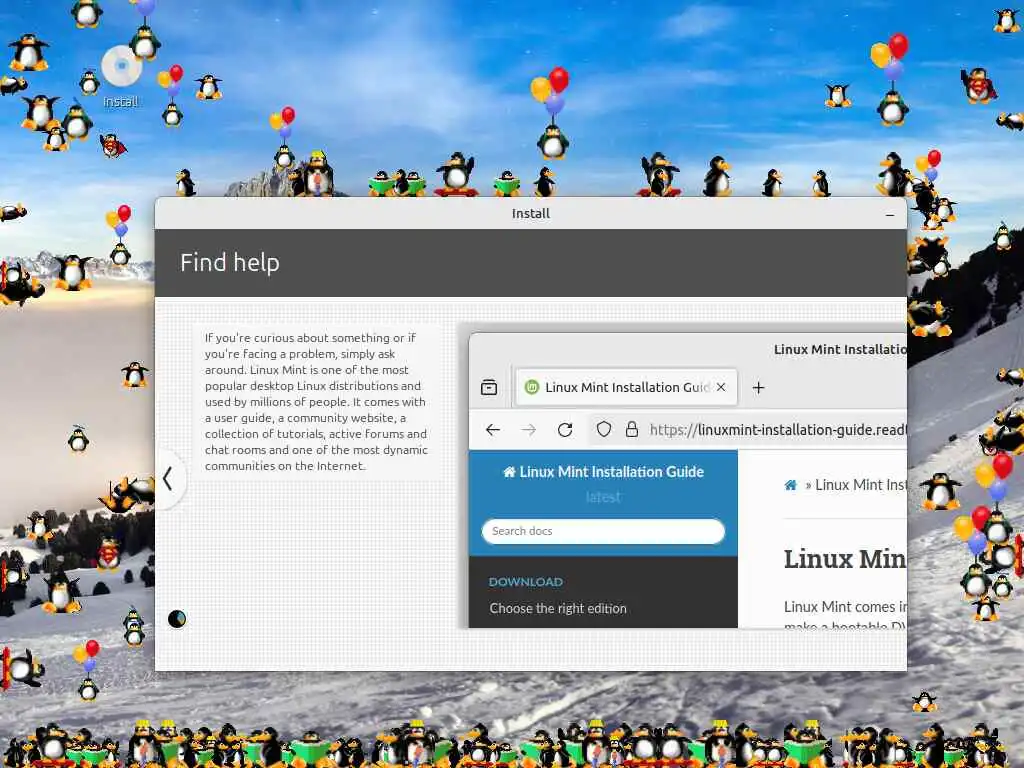Click the browser back arrow

coord(493,430)
